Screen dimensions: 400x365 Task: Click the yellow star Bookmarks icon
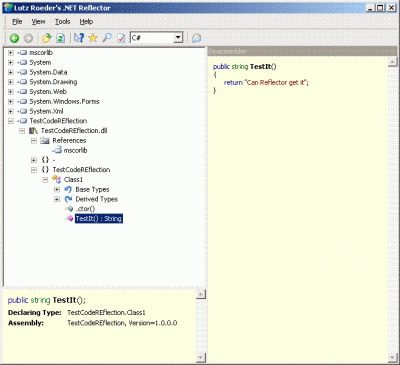(x=93, y=38)
